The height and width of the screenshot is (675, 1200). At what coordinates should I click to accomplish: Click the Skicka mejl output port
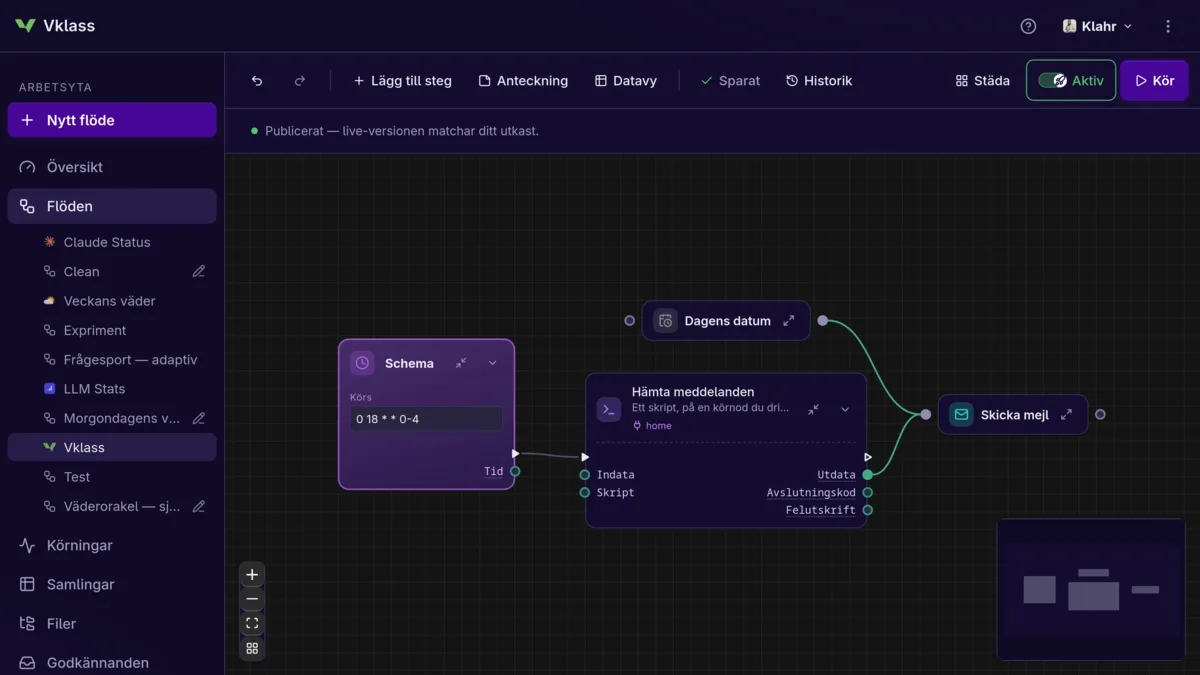(1100, 414)
